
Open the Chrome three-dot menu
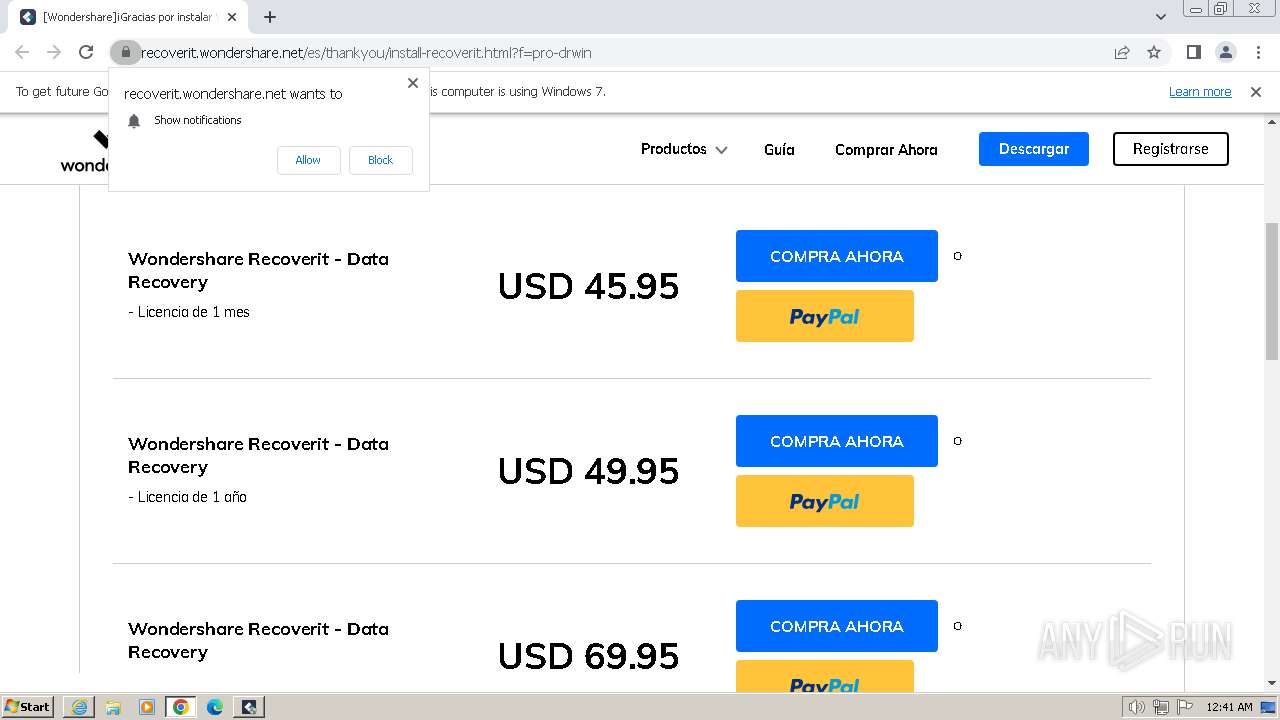1258,52
